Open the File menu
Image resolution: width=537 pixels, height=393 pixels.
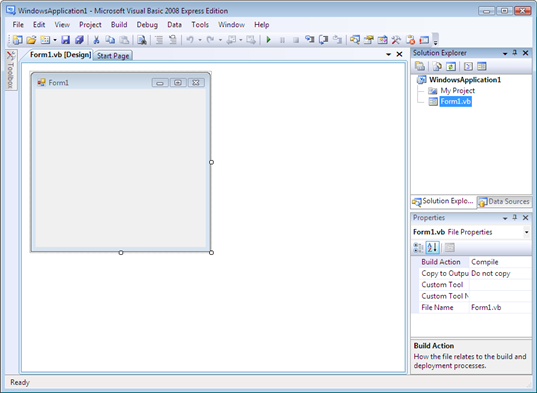pos(18,25)
